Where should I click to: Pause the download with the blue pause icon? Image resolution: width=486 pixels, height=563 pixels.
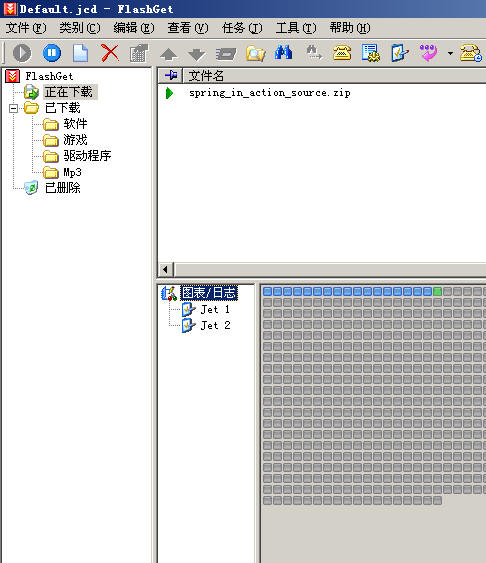click(x=52, y=53)
